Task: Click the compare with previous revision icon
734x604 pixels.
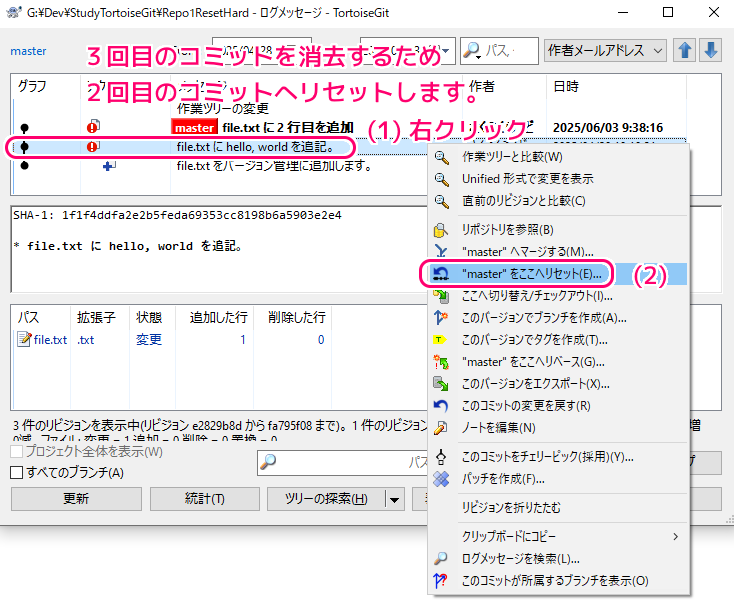Action: [441, 201]
